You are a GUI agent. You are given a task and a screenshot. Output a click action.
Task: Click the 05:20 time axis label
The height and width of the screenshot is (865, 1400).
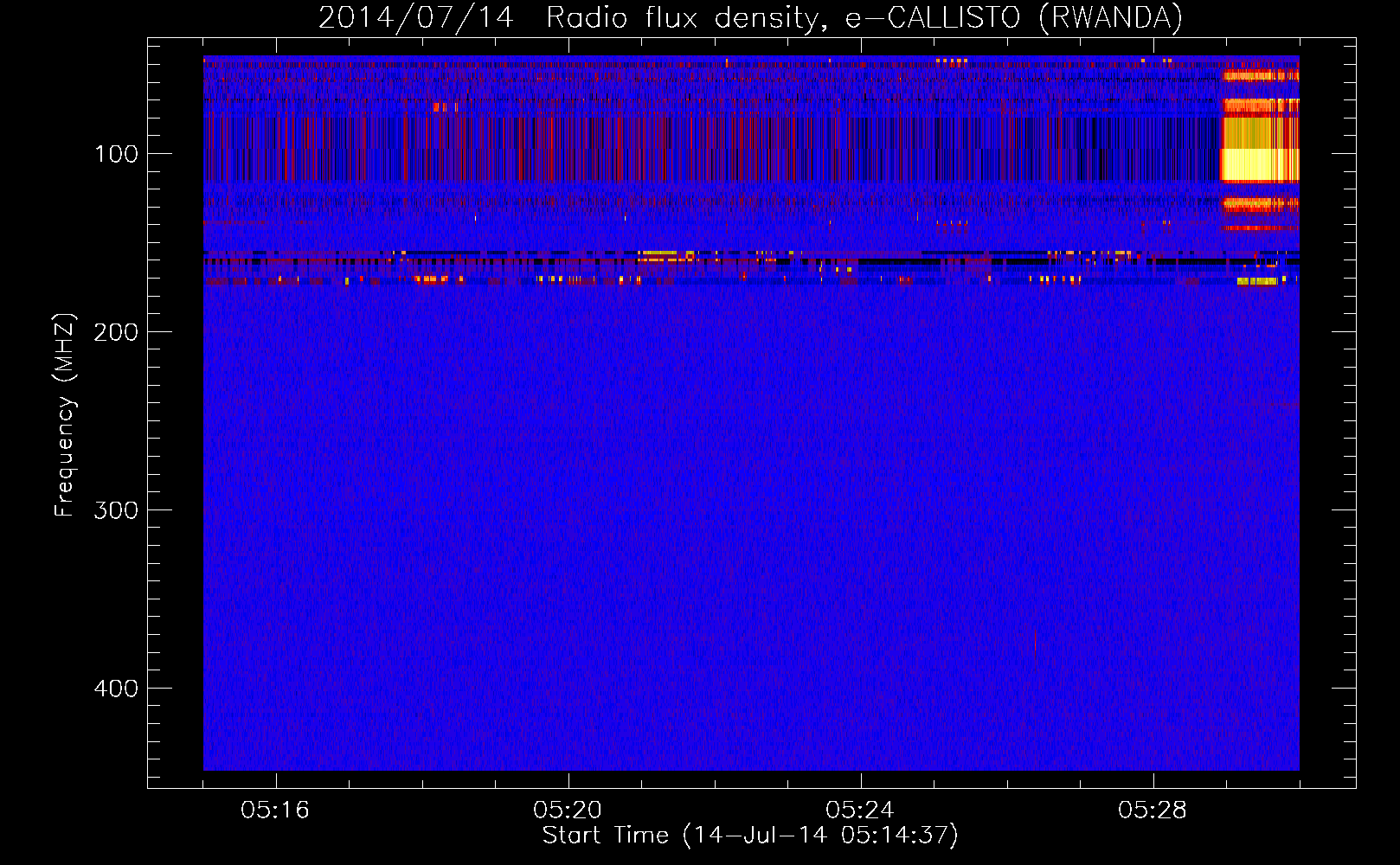568,811
